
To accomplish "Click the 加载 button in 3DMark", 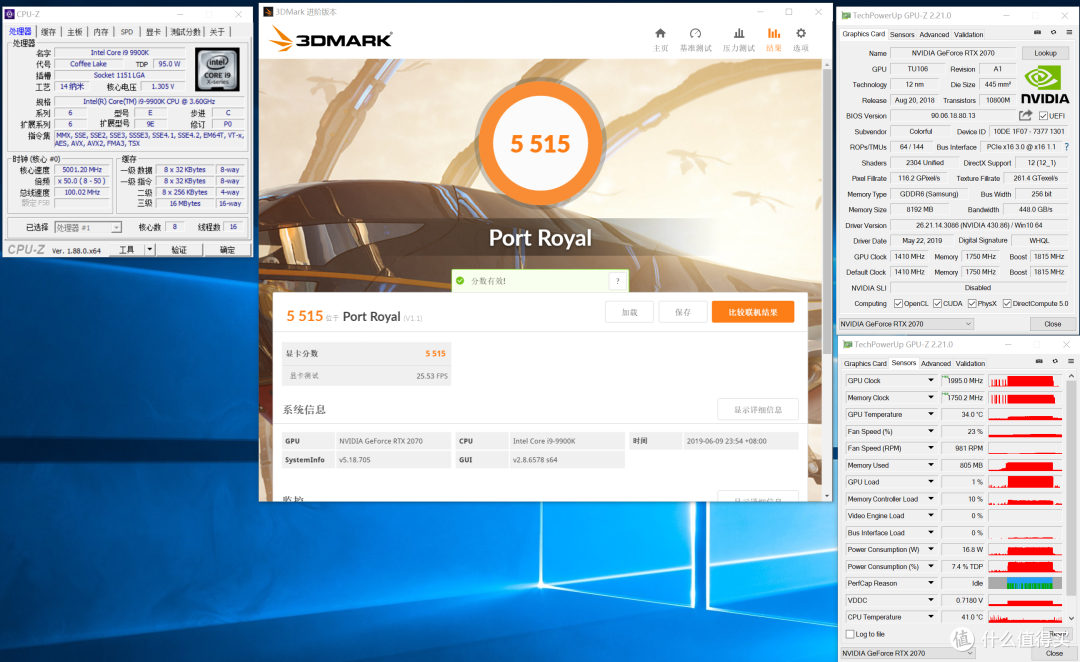I will 630,312.
